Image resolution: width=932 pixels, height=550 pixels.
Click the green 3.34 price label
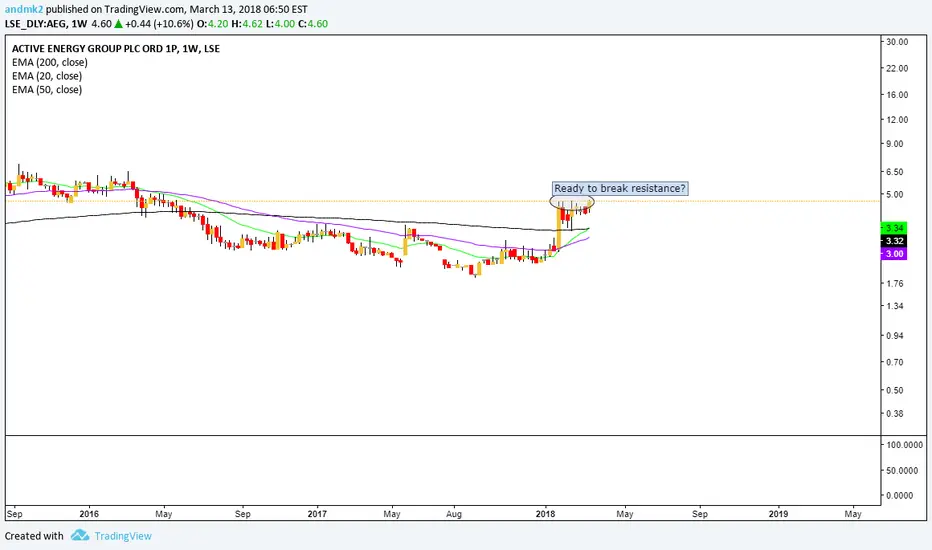pos(893,228)
